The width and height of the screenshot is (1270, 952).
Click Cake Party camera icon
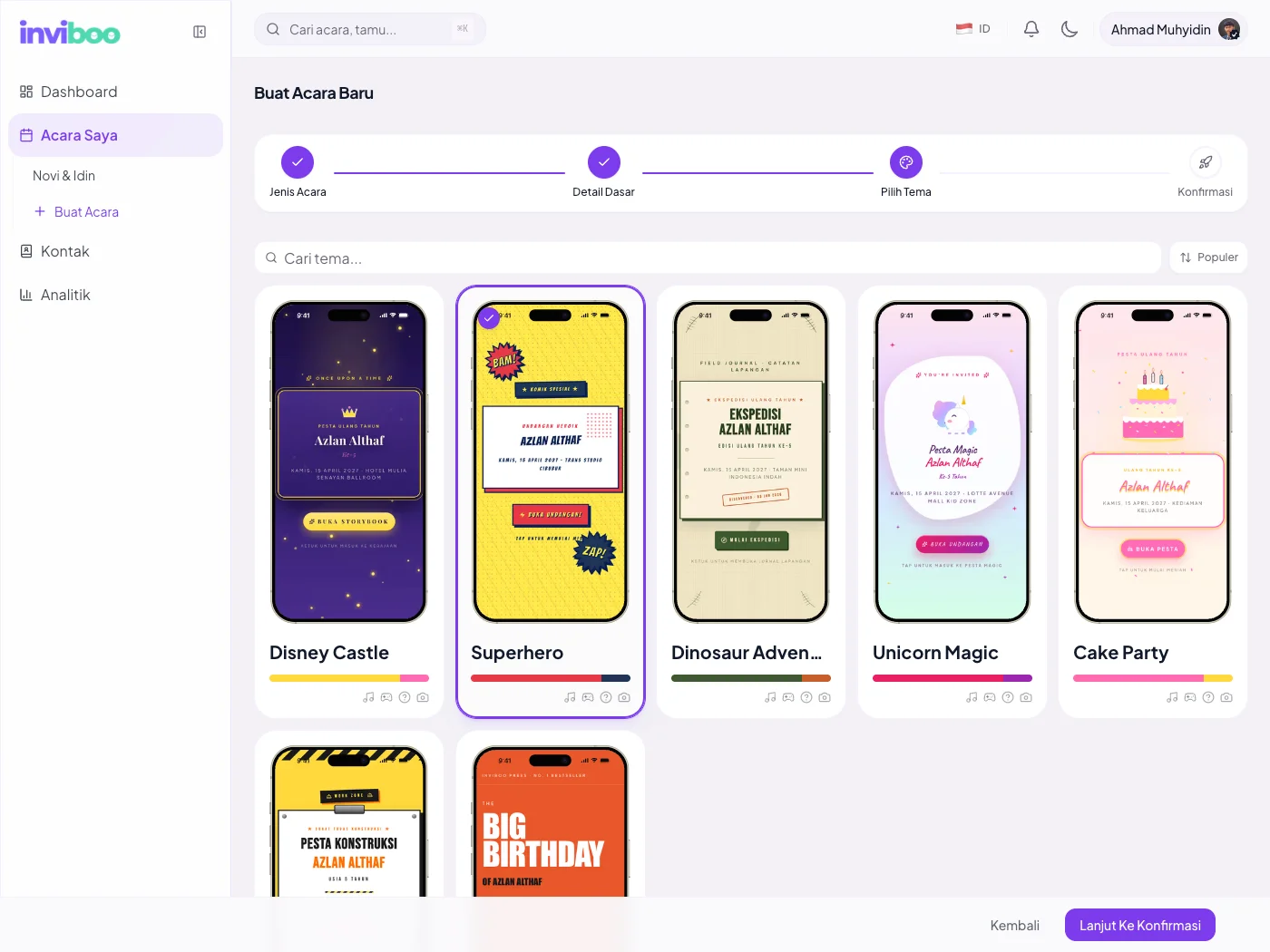(x=1226, y=697)
